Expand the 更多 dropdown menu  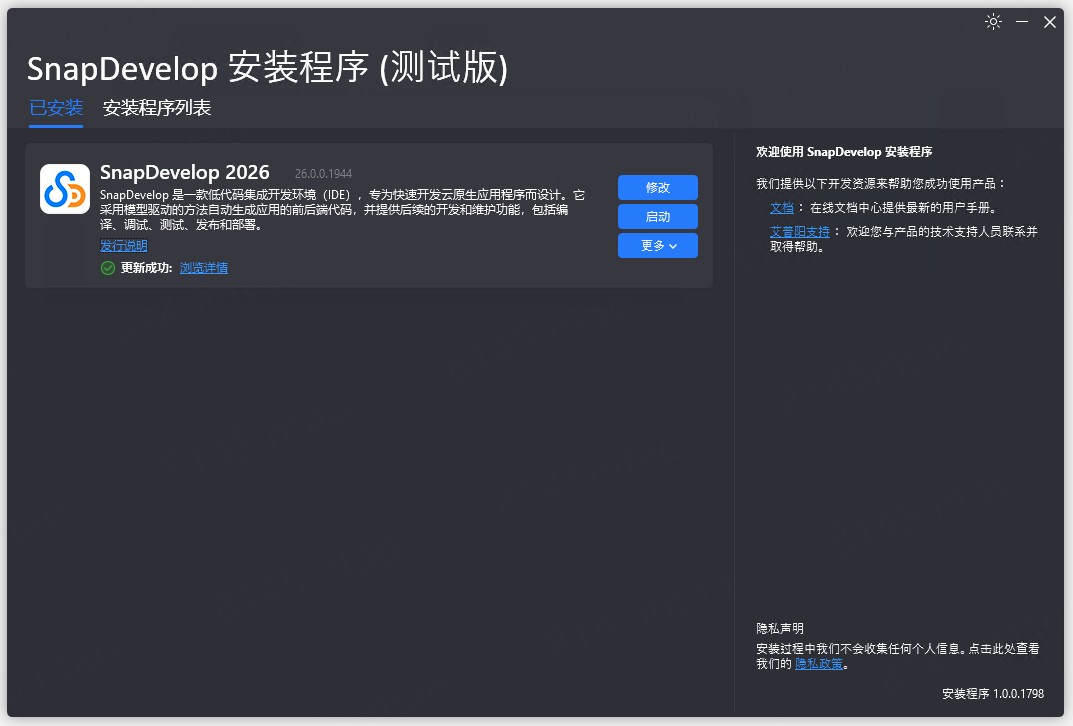pos(658,246)
